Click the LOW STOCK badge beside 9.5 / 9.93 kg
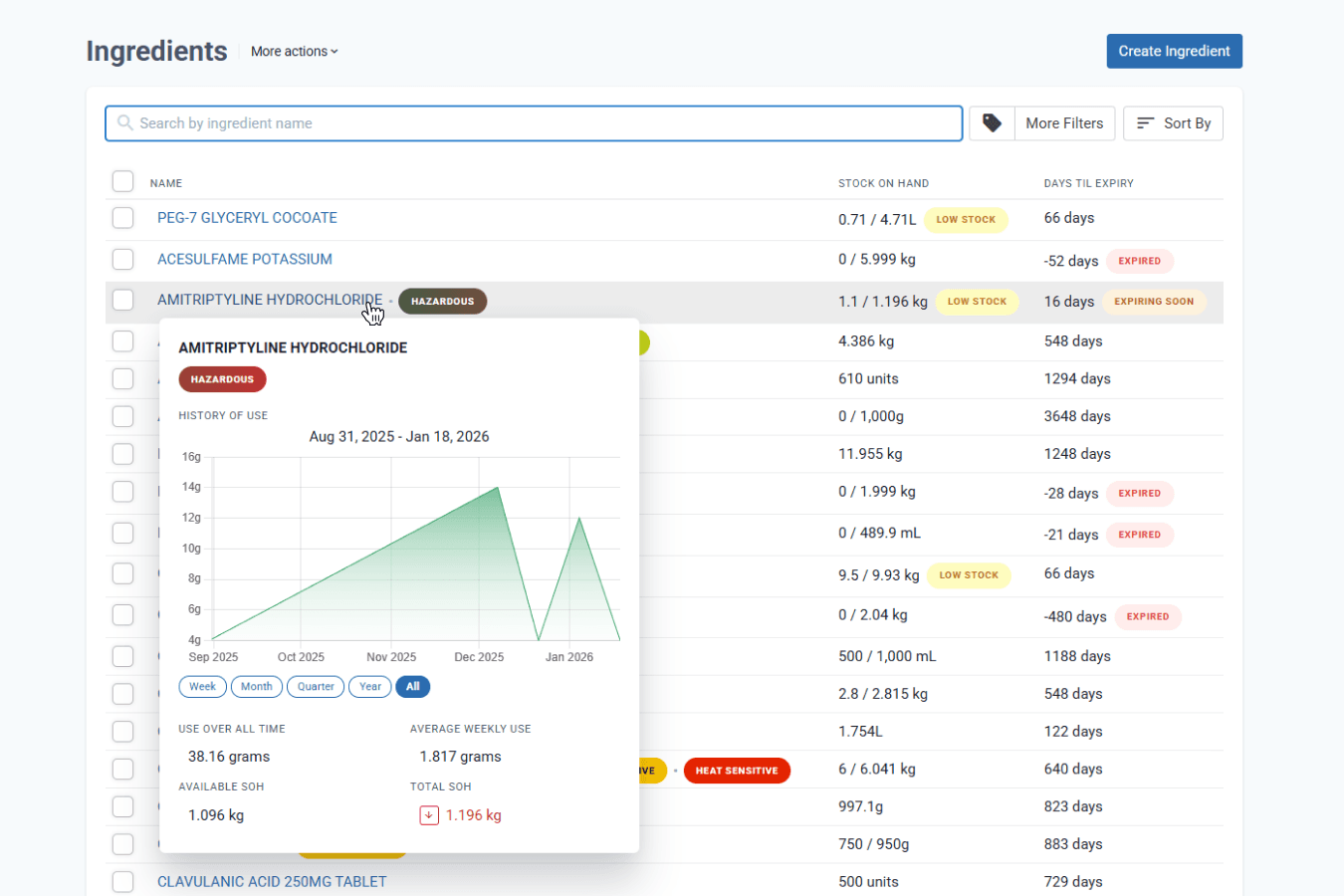 pyautogui.click(x=969, y=575)
